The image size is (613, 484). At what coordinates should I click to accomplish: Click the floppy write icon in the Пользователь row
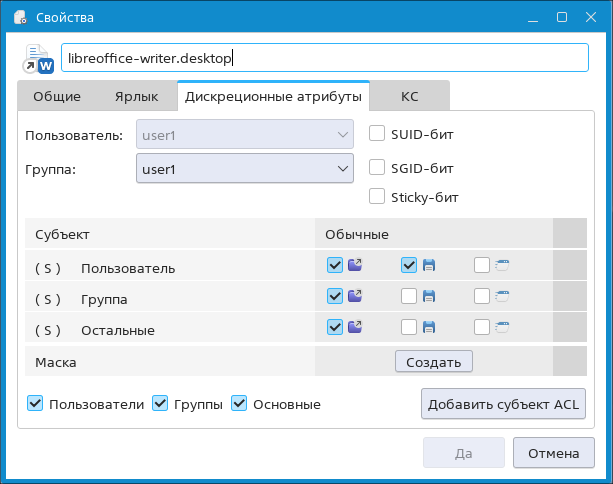429,266
